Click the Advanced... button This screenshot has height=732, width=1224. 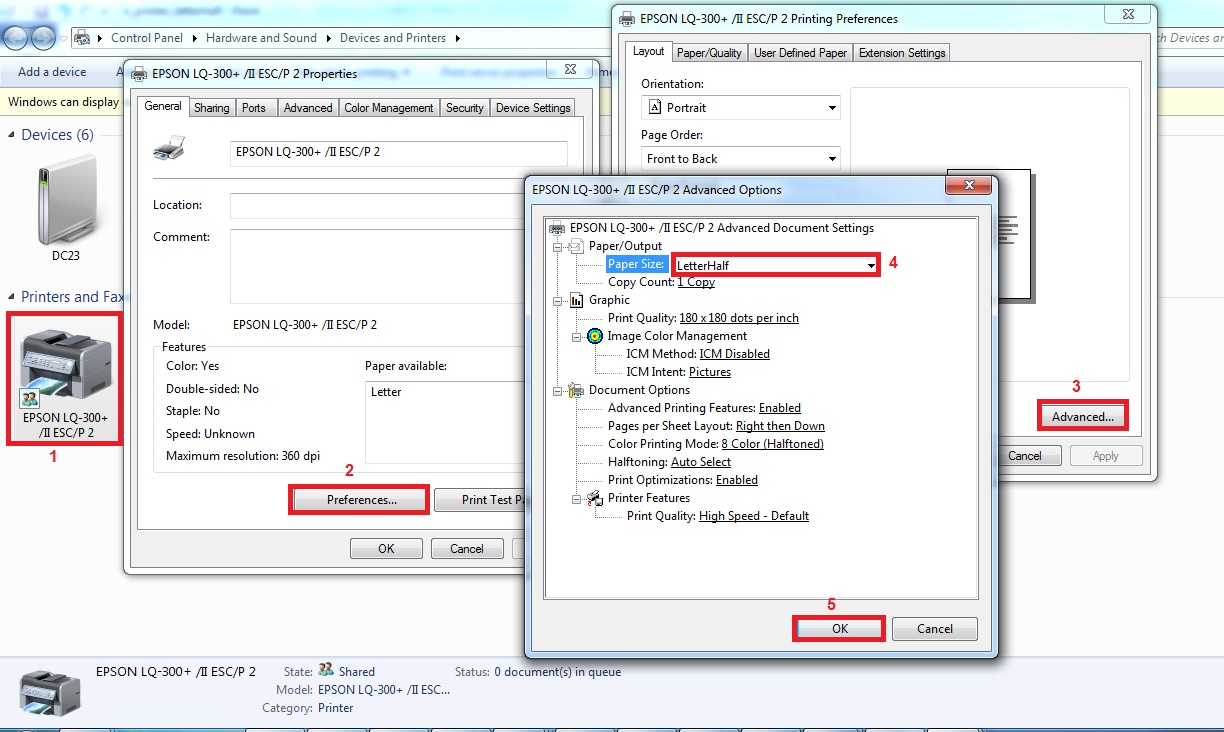pyautogui.click(x=1082, y=417)
